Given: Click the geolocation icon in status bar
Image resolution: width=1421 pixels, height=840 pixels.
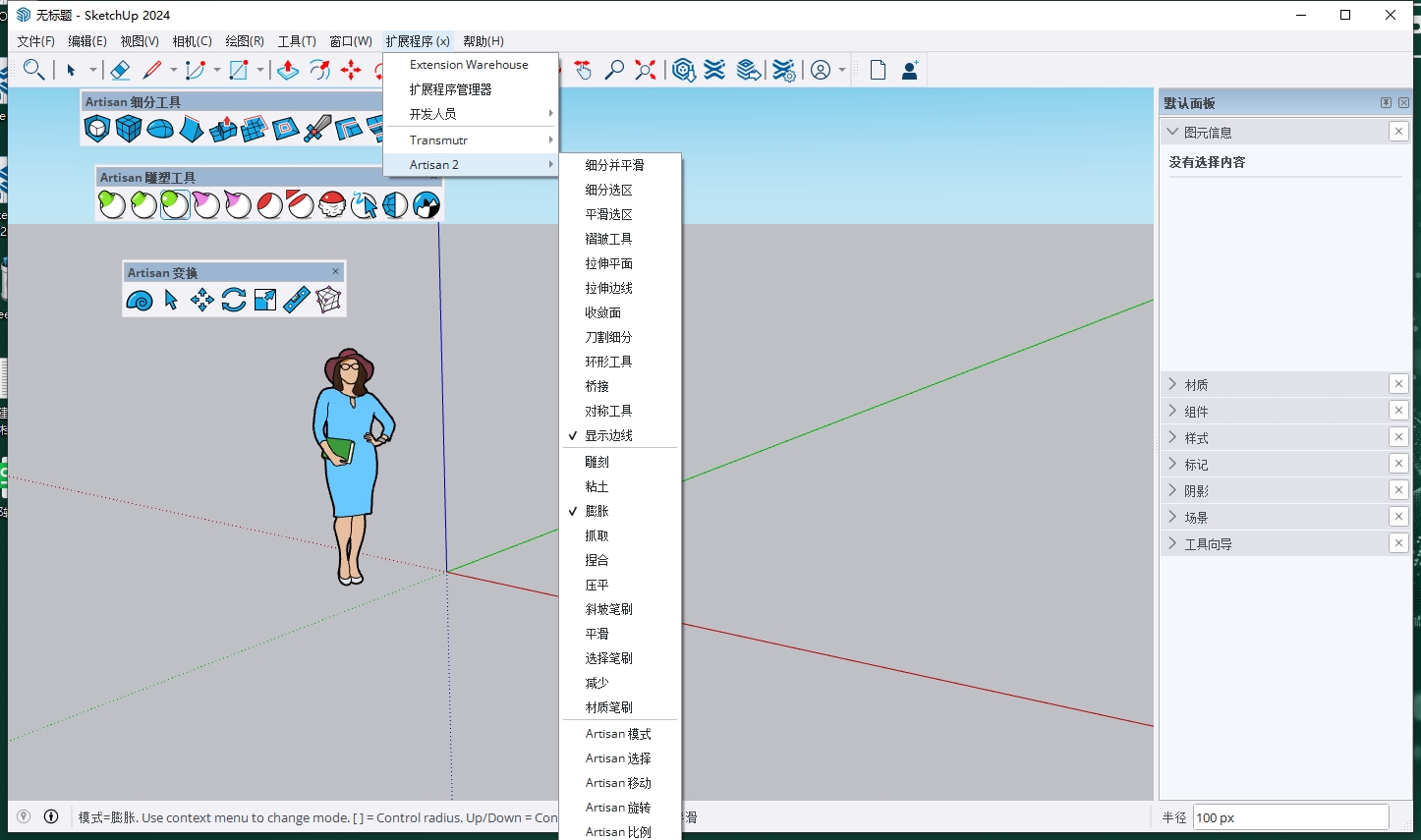Looking at the screenshot, I should [x=24, y=816].
